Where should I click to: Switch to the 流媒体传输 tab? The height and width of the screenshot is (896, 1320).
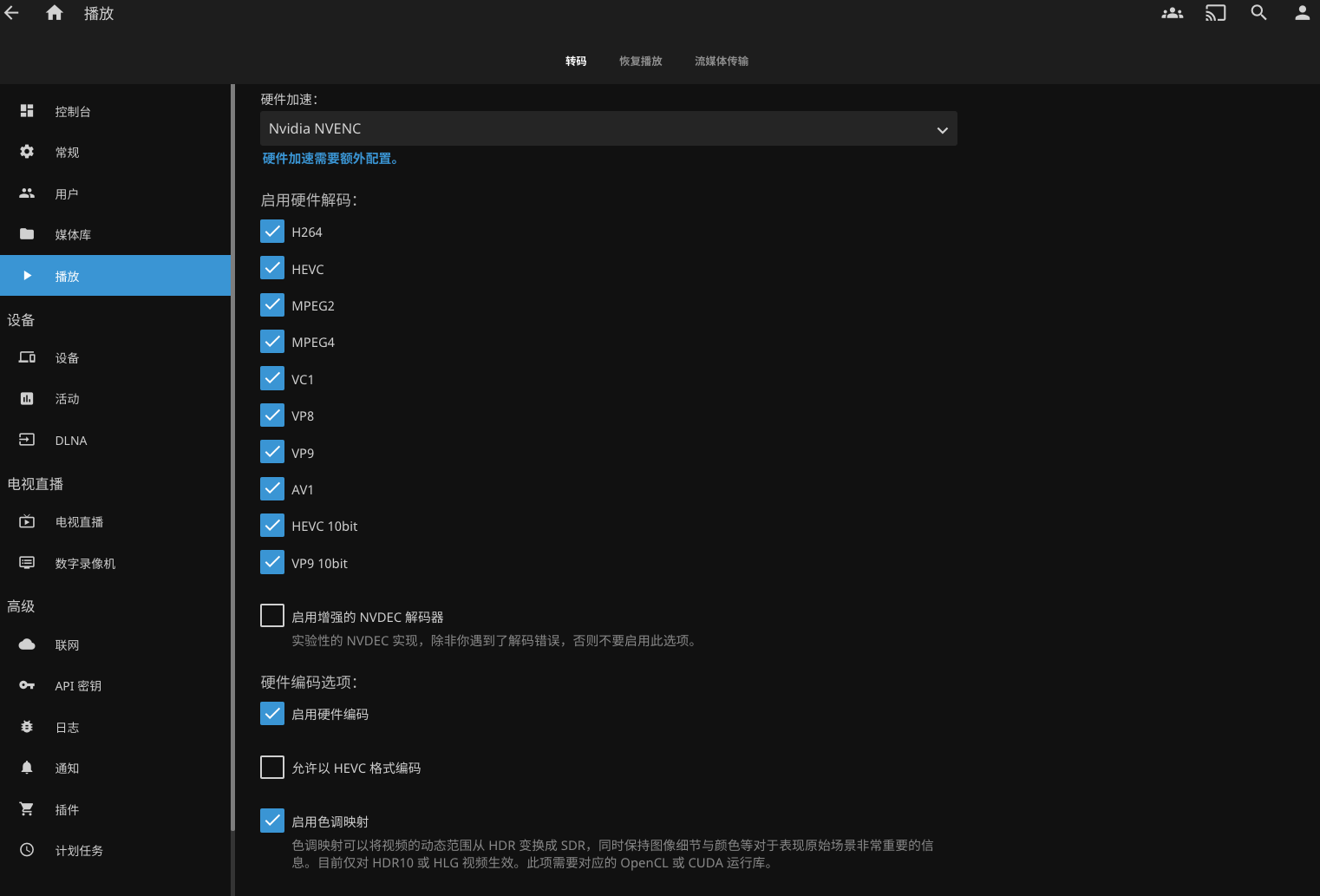pos(722,61)
